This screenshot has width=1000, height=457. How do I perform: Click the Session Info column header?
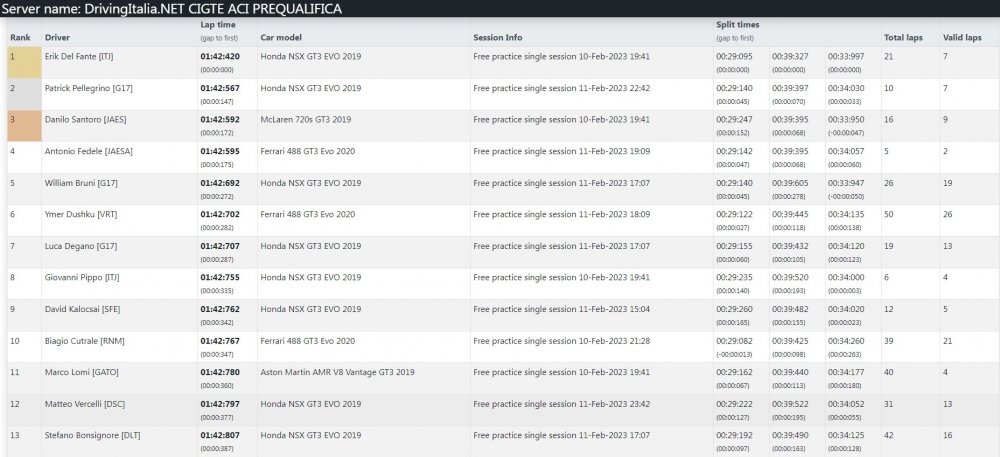click(x=497, y=38)
